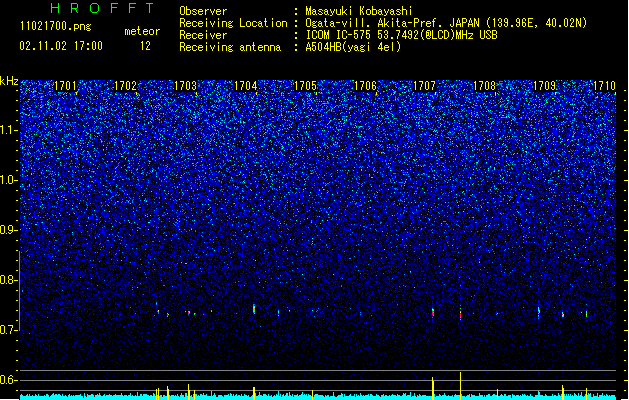
Task: Click the 1701 time marker
Action: coord(65,86)
